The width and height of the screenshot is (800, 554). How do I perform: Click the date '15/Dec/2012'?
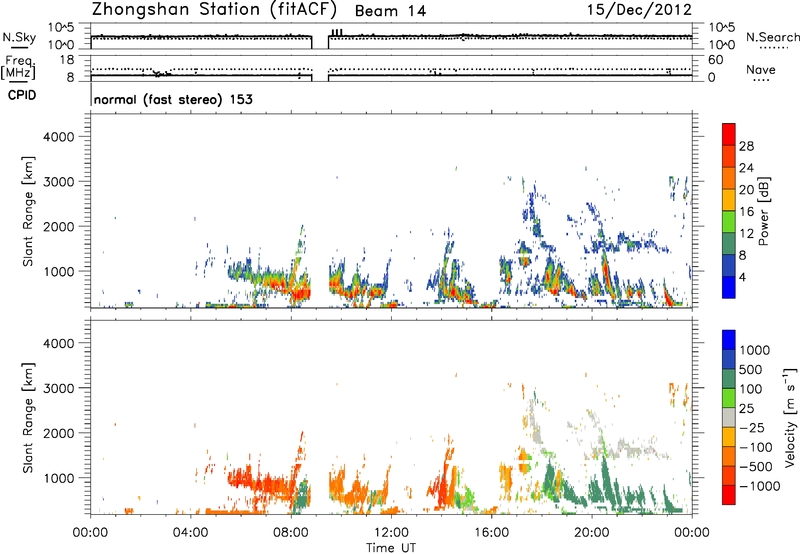(639, 9)
